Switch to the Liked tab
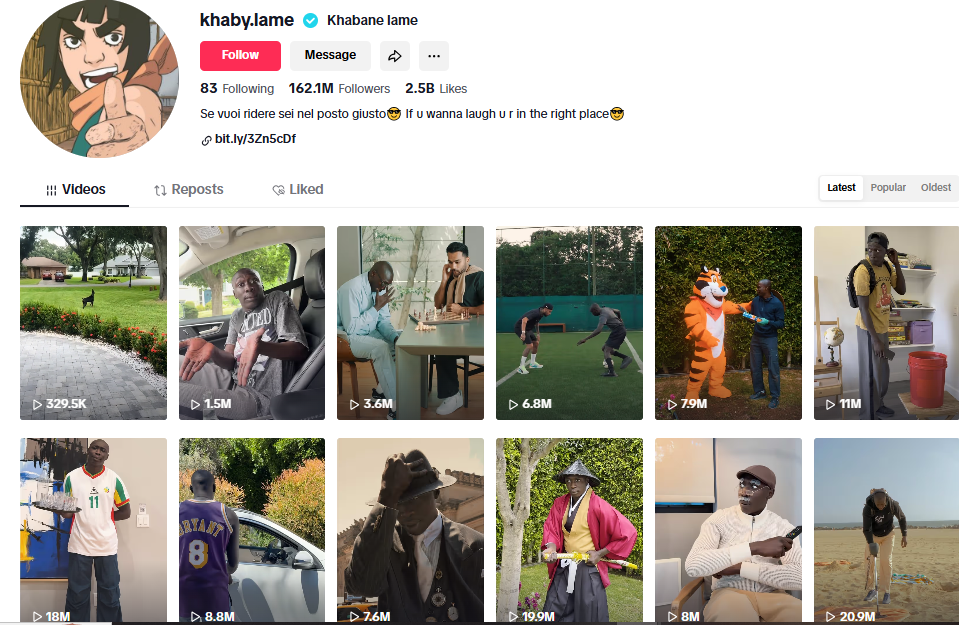The width and height of the screenshot is (964, 632). click(298, 189)
